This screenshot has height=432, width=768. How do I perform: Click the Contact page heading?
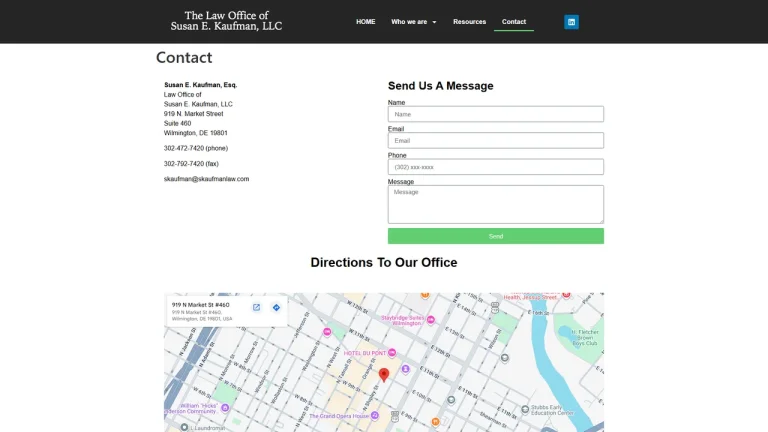[184, 57]
